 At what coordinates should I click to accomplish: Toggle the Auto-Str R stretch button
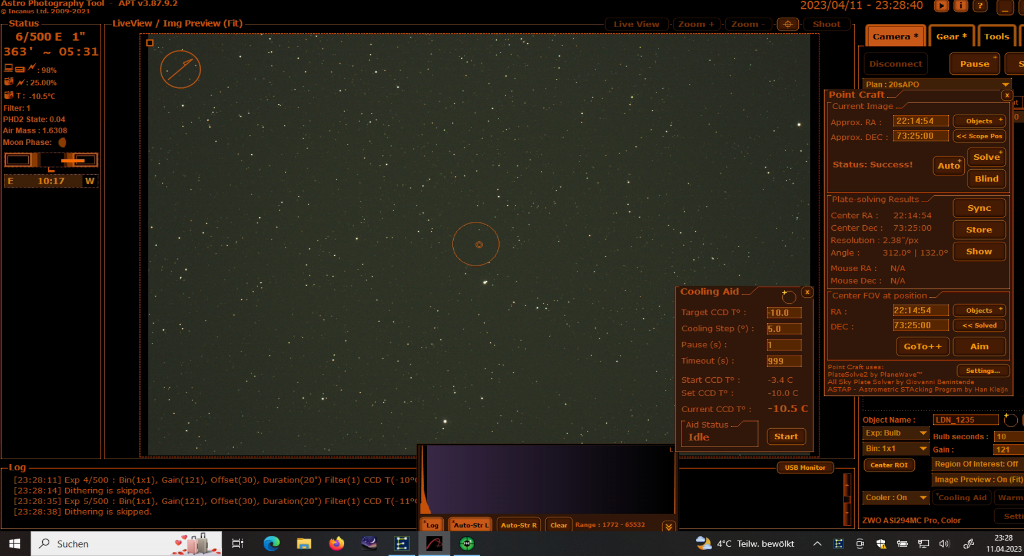[x=519, y=524]
